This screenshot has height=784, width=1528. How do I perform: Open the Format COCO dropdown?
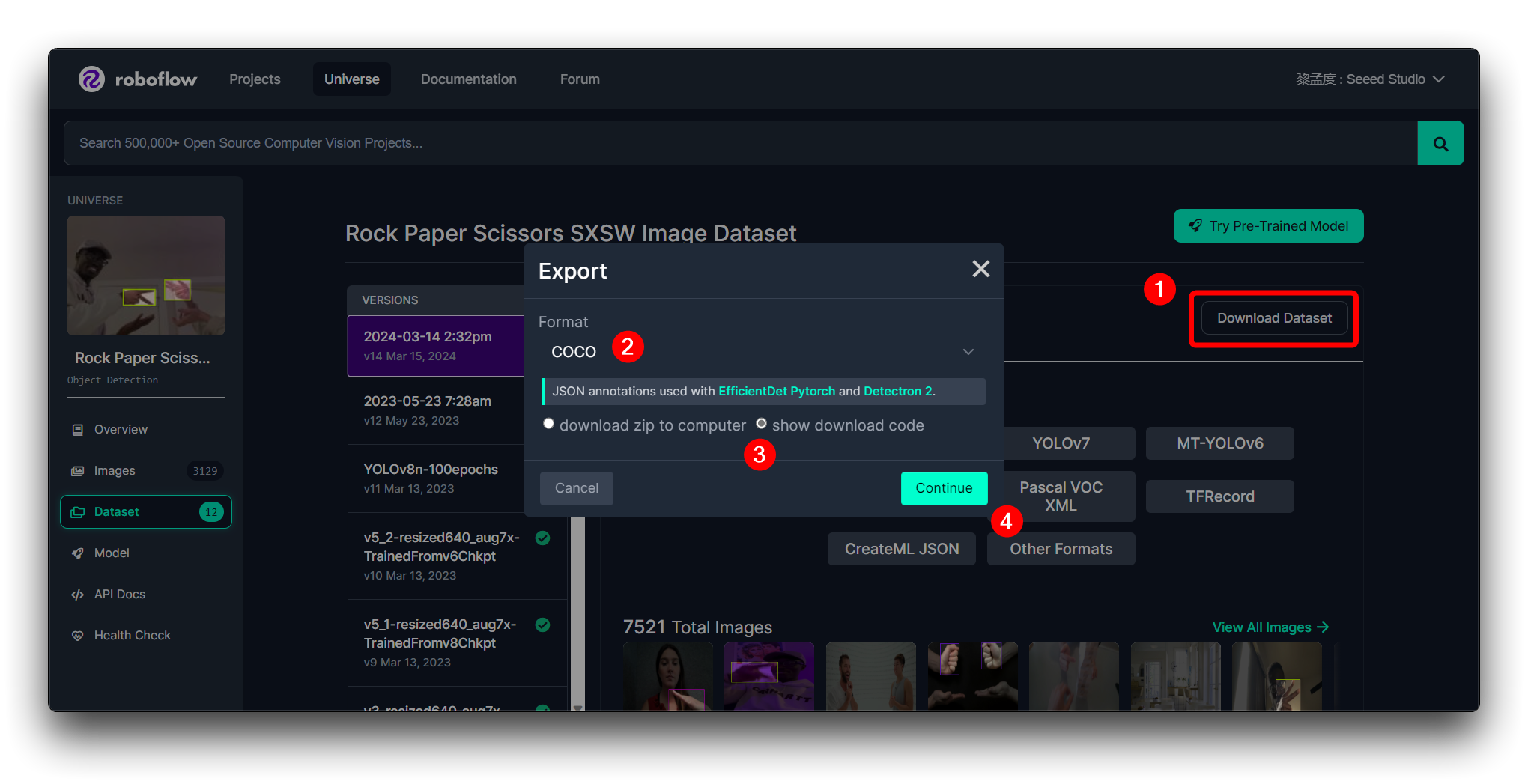point(763,351)
